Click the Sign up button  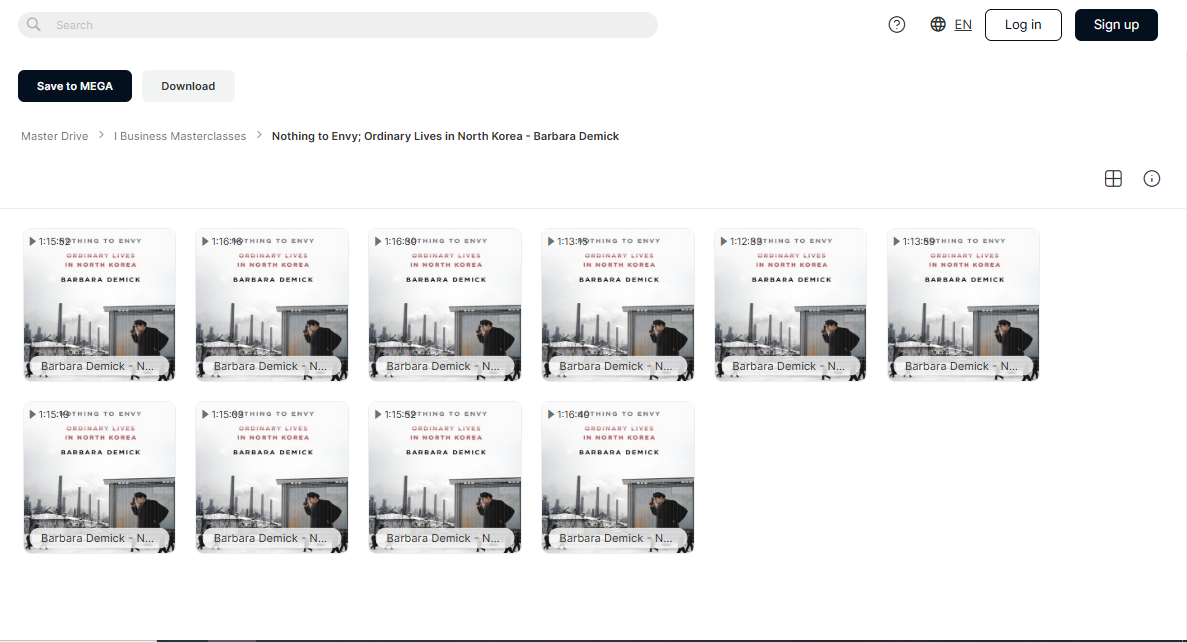1116,25
